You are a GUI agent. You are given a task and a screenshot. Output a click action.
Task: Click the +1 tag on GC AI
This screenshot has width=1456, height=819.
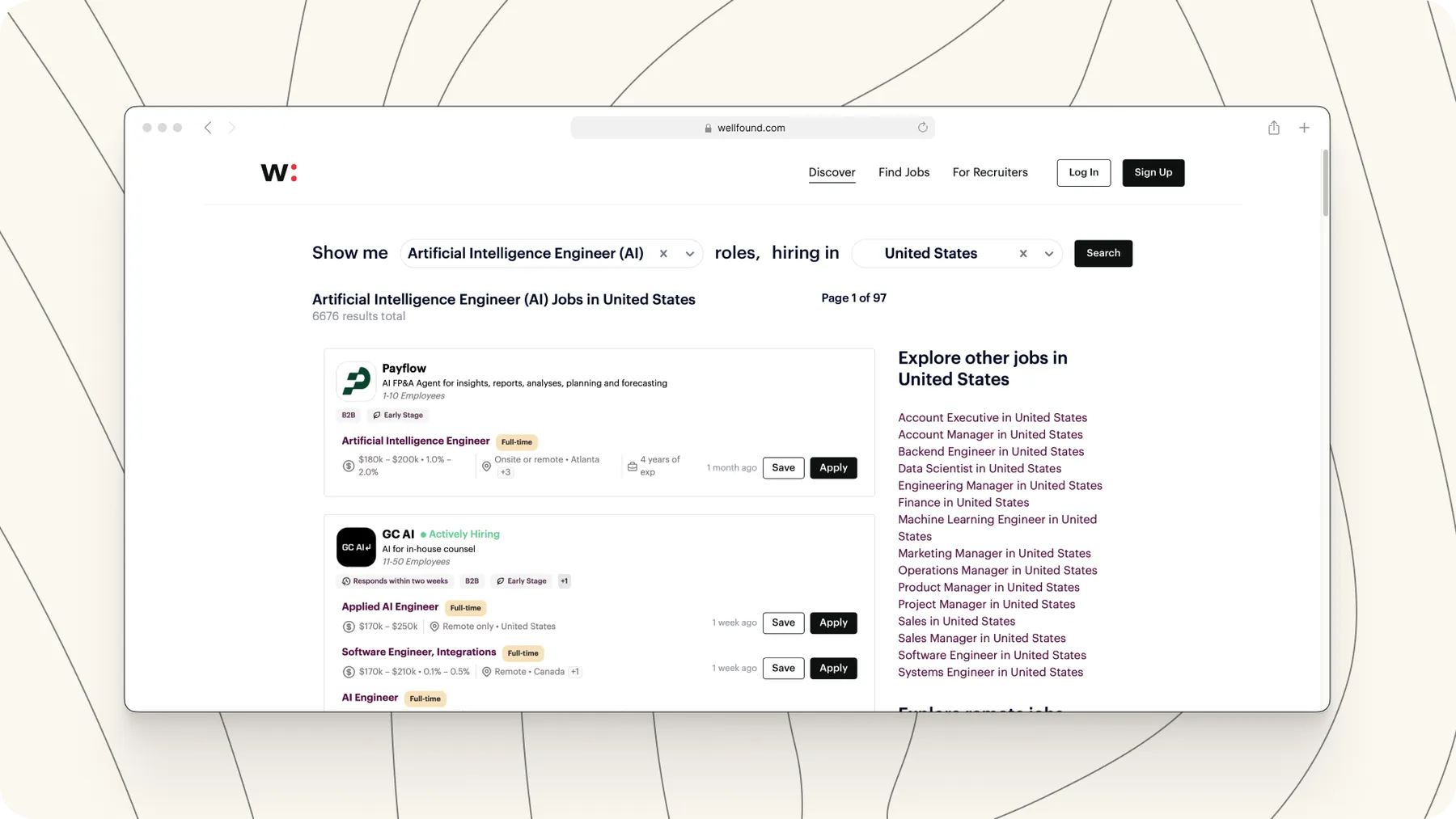pyautogui.click(x=565, y=581)
